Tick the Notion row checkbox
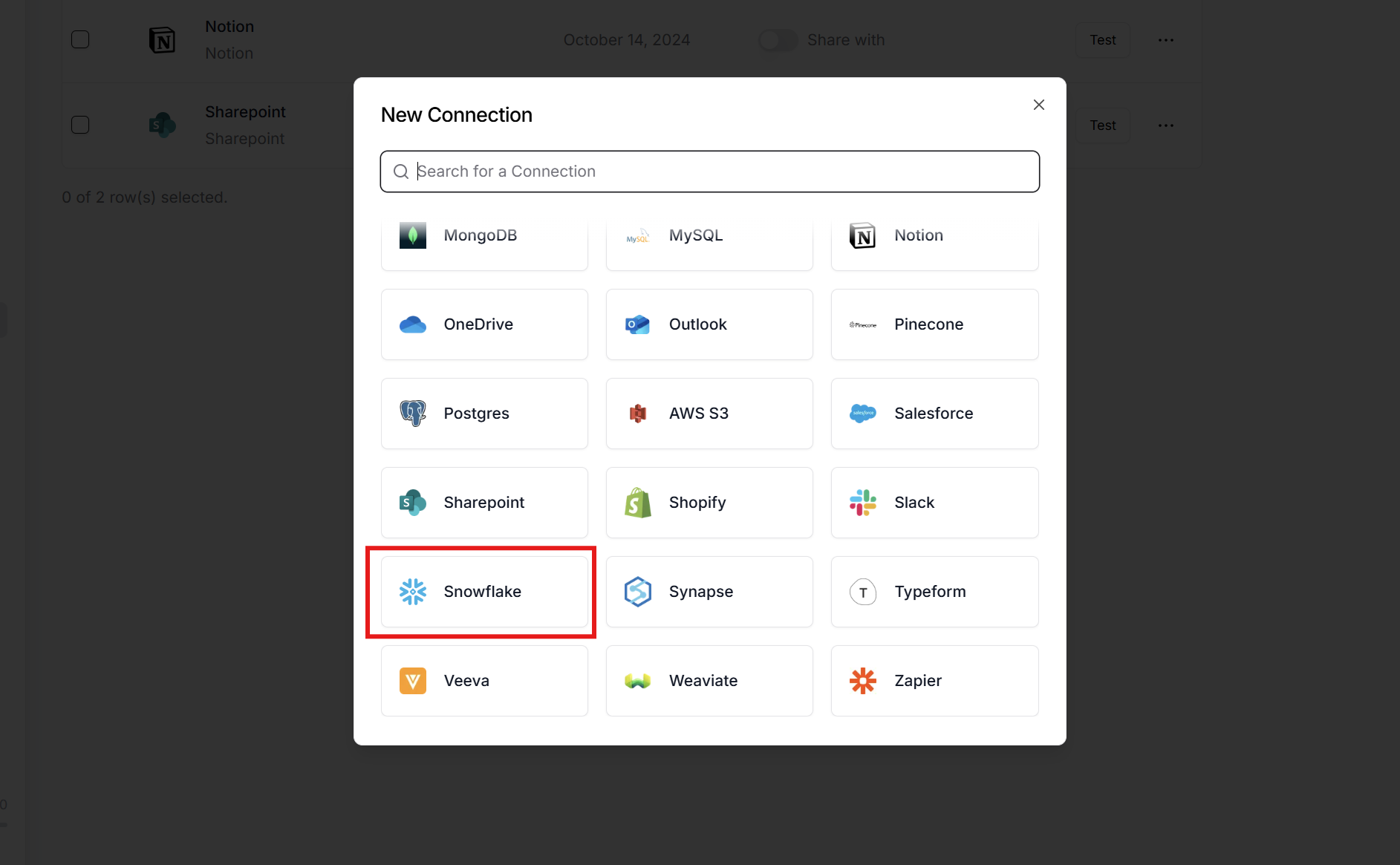 (x=80, y=39)
